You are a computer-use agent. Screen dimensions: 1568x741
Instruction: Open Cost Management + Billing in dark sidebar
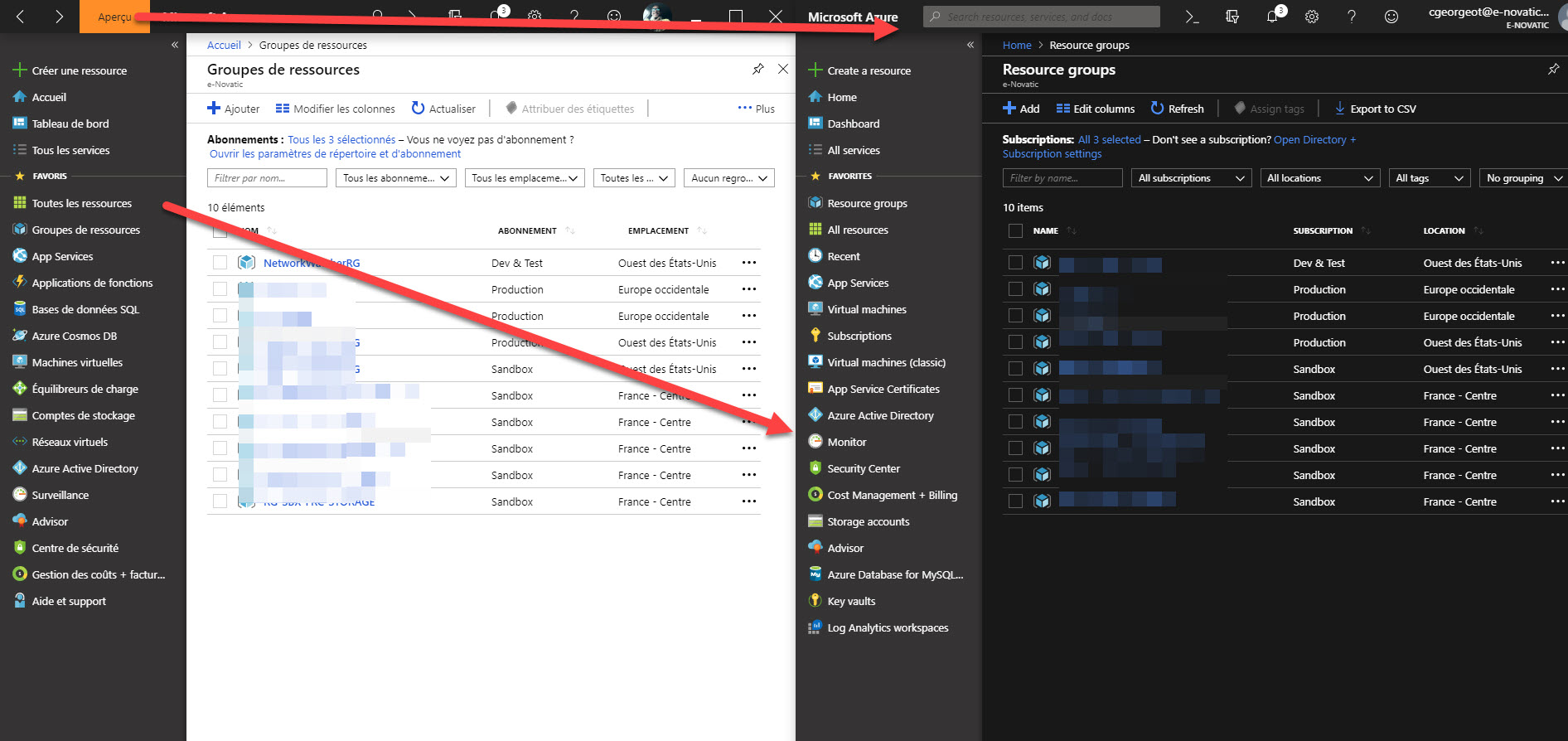point(892,495)
